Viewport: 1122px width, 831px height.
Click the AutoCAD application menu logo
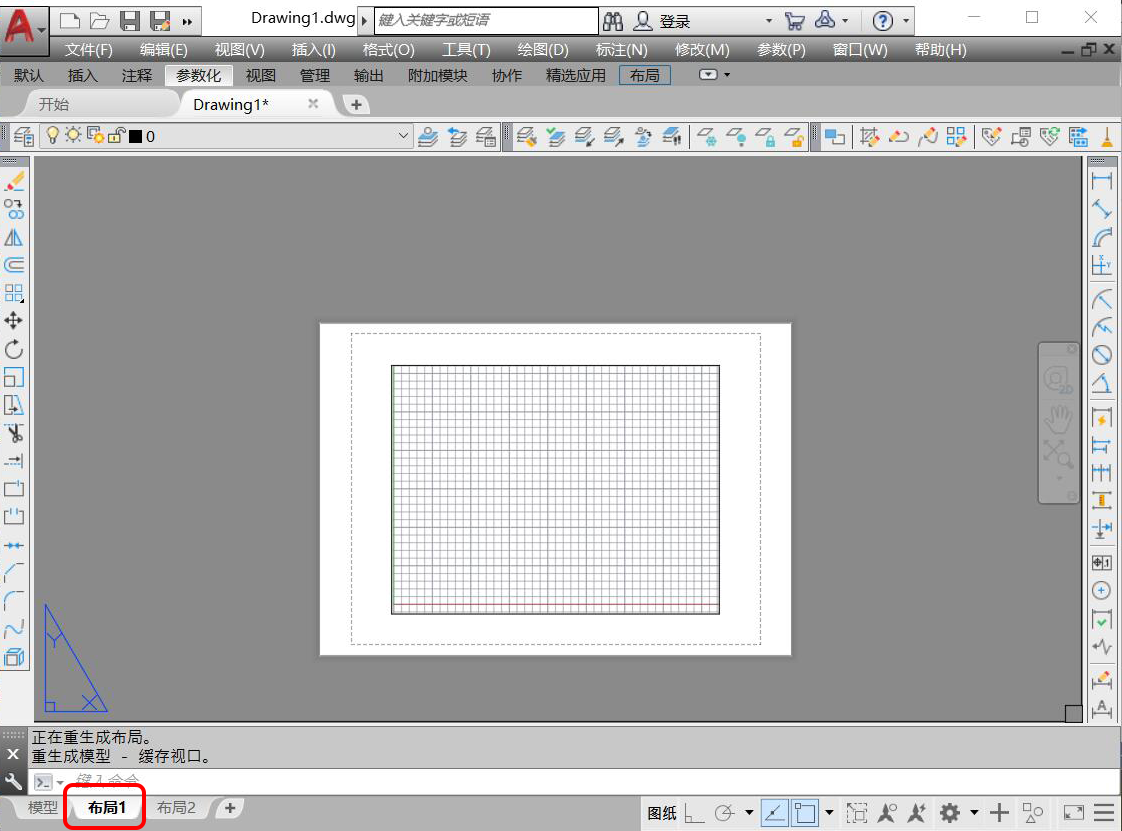19,27
